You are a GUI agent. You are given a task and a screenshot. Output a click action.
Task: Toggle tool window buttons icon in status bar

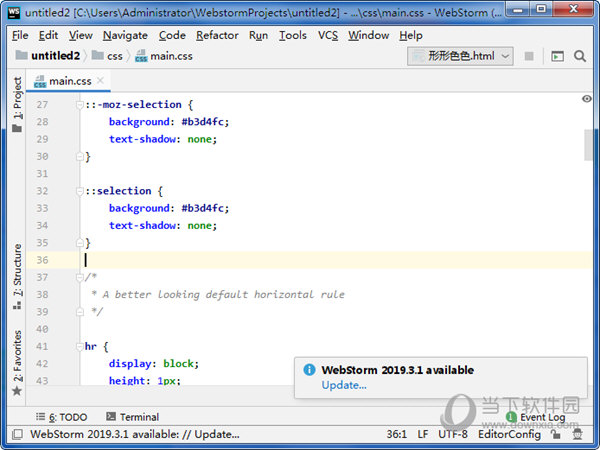(x=17, y=434)
